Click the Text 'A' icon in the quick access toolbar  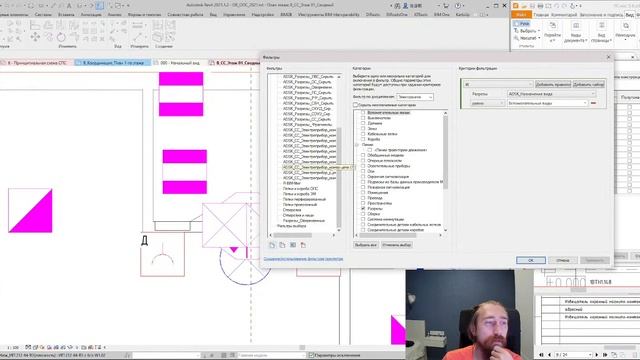pyautogui.click(x=69, y=6)
